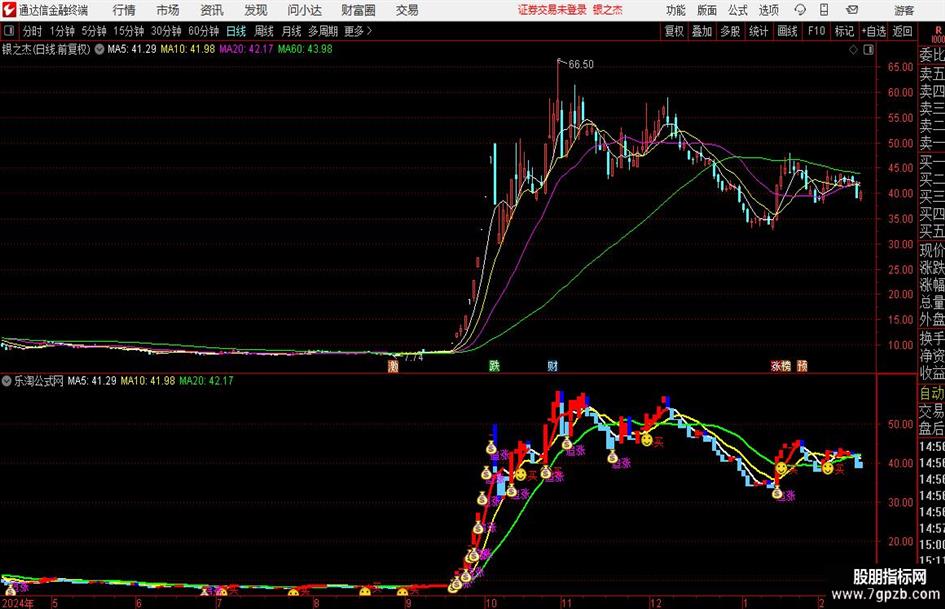Click the 66.50 high price label
The image size is (945, 609).
pos(581,65)
